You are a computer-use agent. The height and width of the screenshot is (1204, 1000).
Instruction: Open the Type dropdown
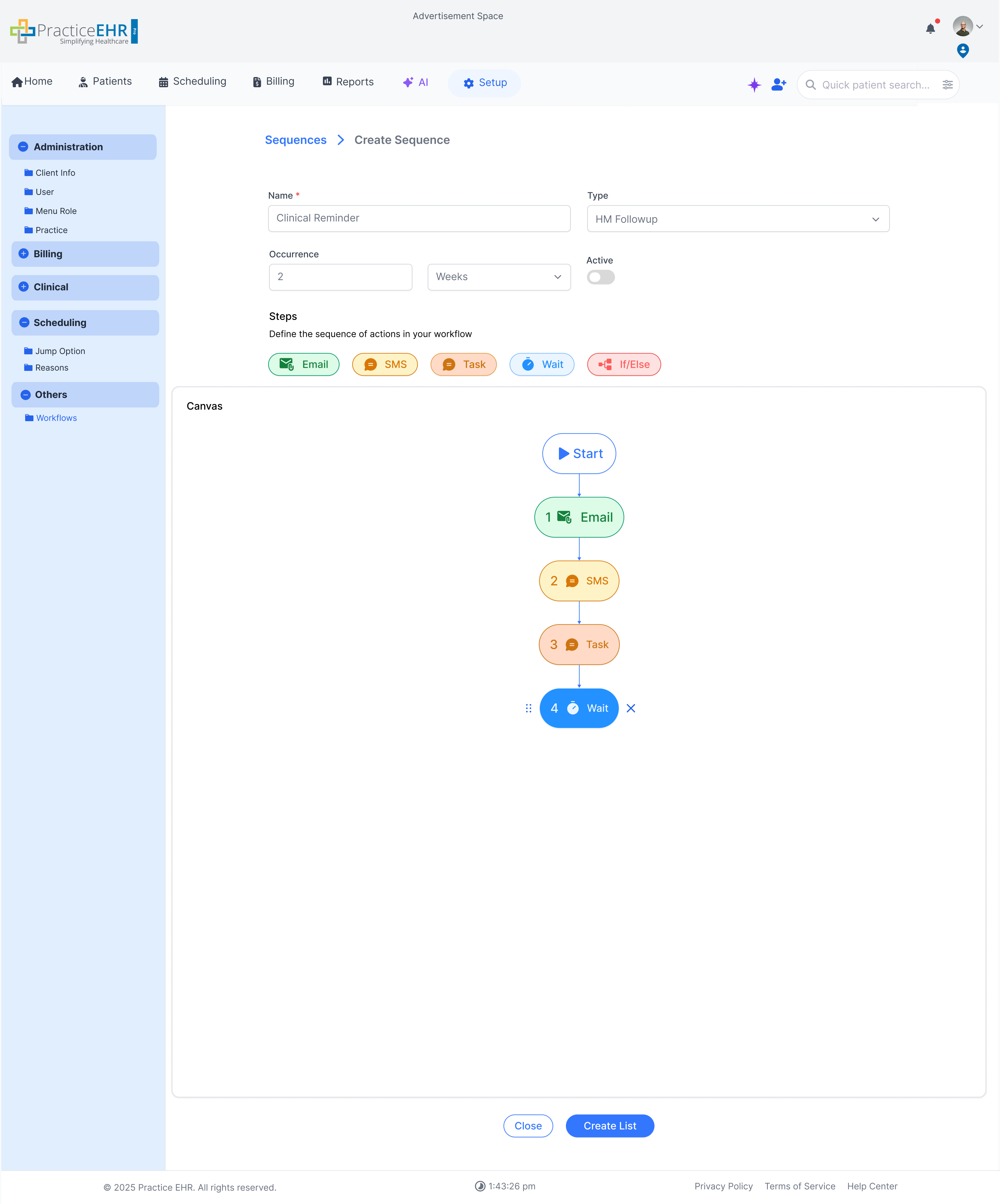[737, 219]
